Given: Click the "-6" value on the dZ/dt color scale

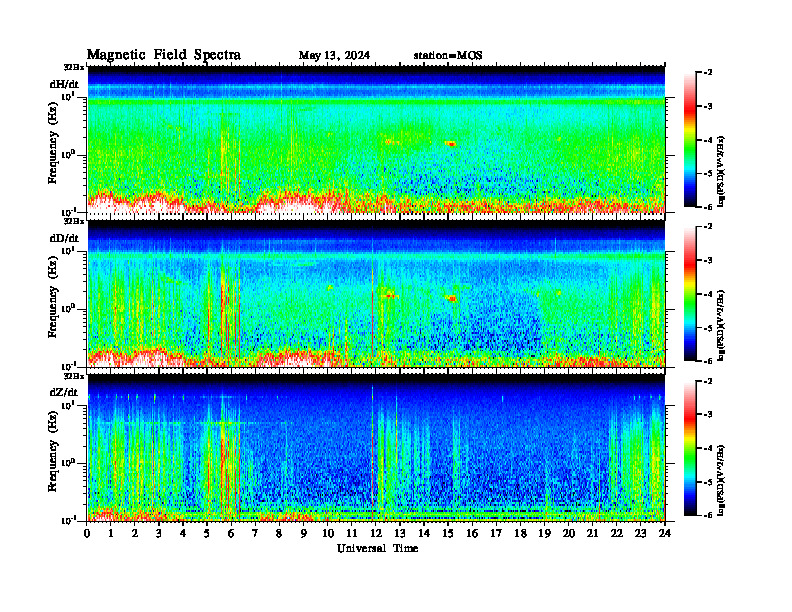Looking at the screenshot, I should click(708, 515).
